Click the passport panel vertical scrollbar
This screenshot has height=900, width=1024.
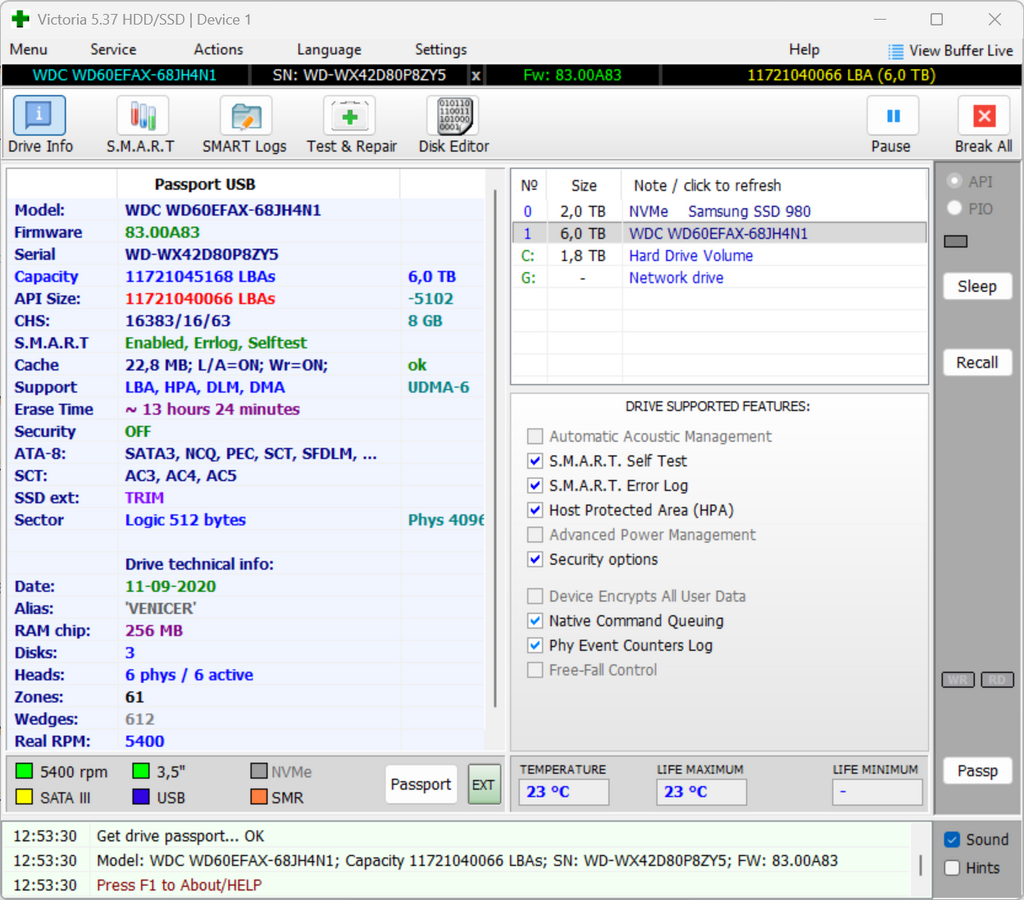coord(496,448)
